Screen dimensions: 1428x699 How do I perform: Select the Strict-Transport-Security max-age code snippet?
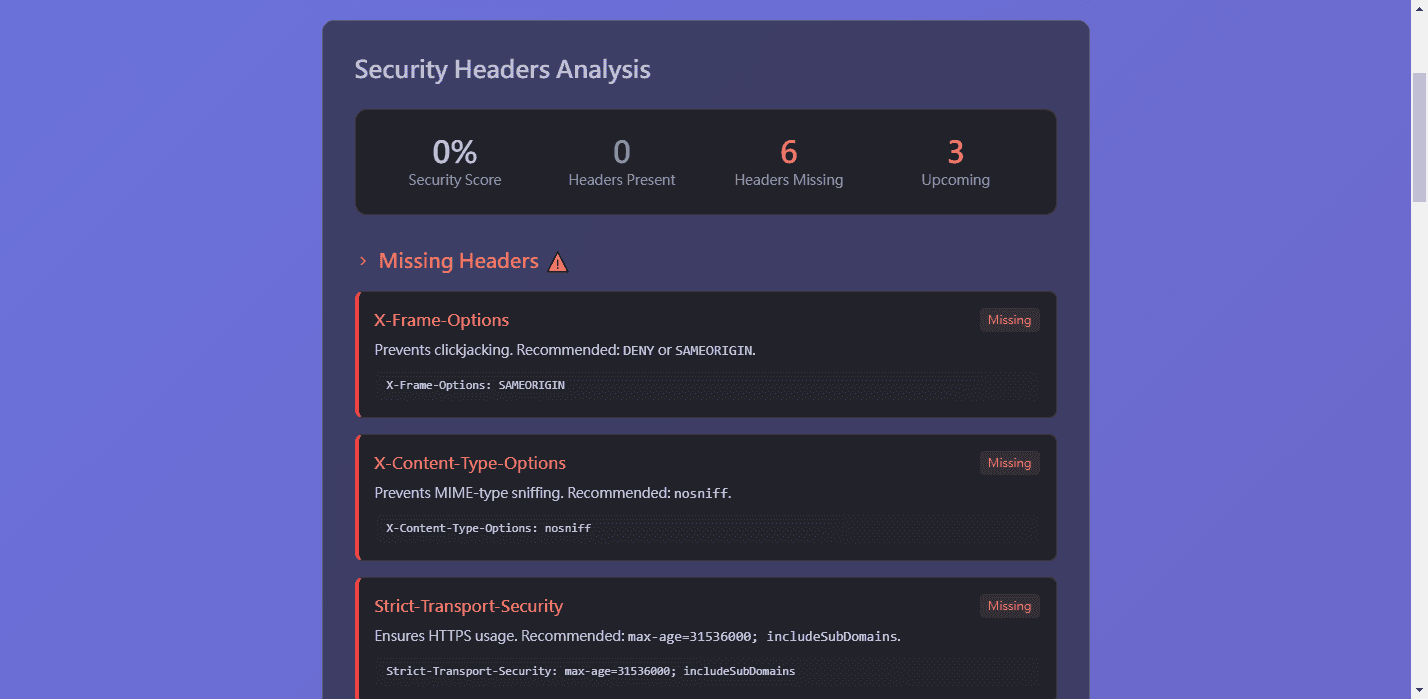590,671
